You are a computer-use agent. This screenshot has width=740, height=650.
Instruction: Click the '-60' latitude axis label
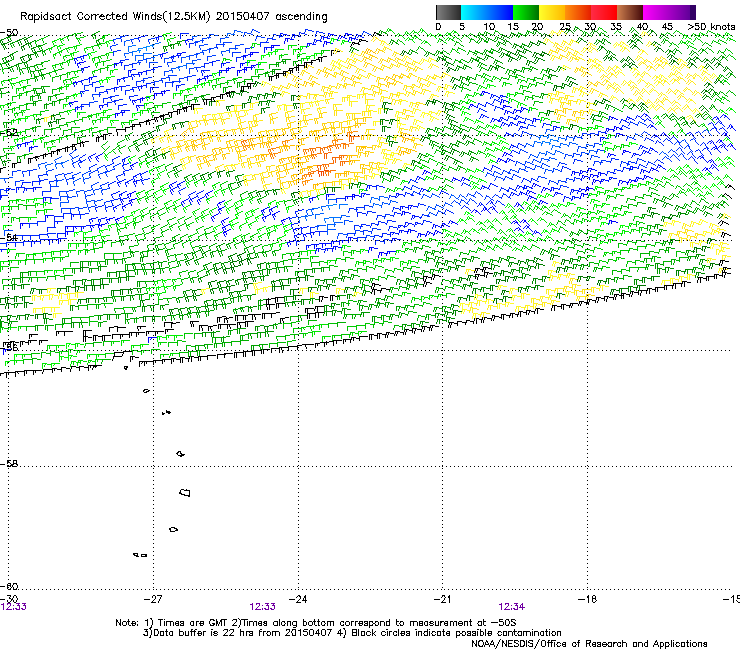coord(9,586)
